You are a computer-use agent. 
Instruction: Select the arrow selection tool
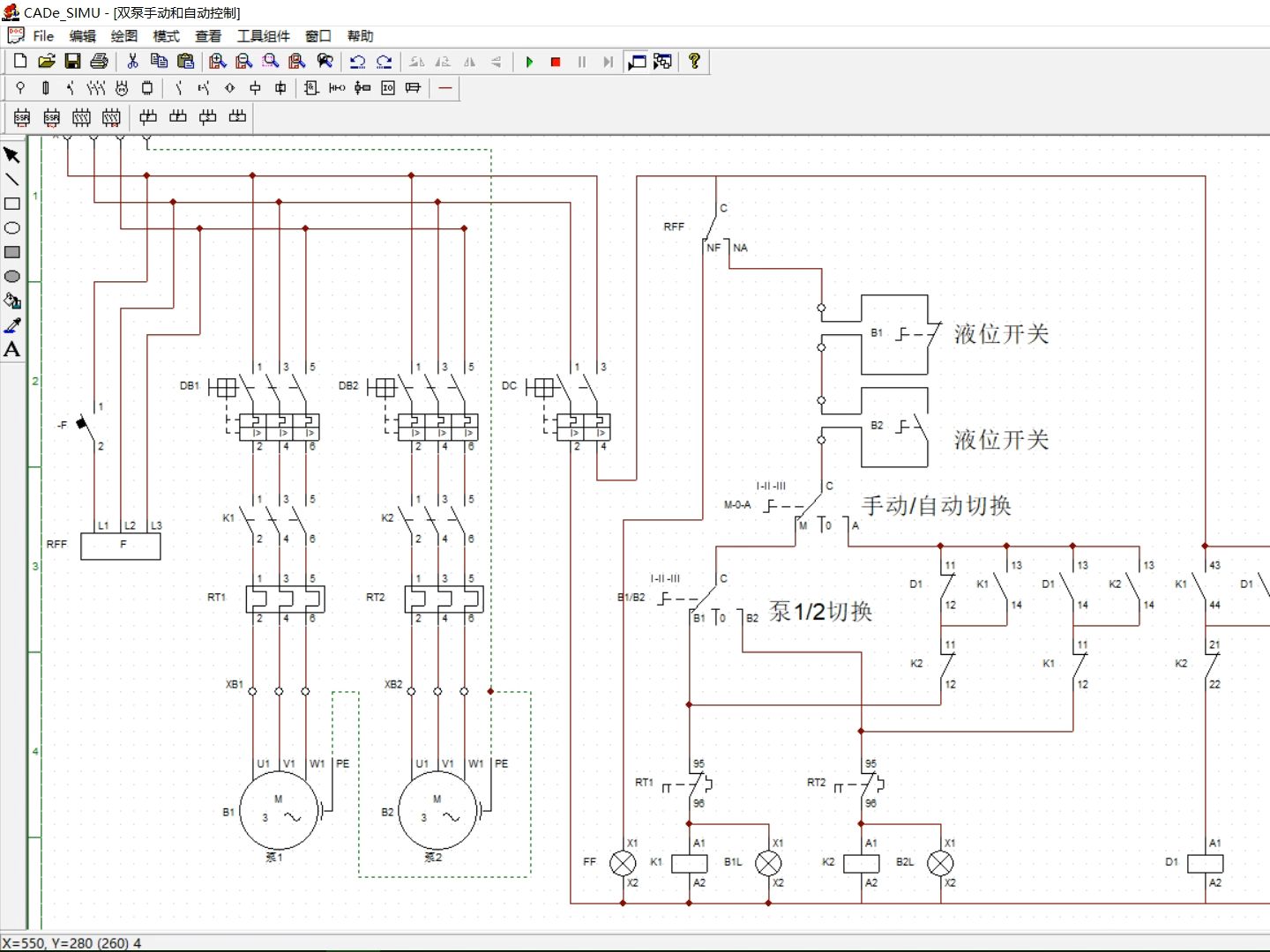point(12,155)
